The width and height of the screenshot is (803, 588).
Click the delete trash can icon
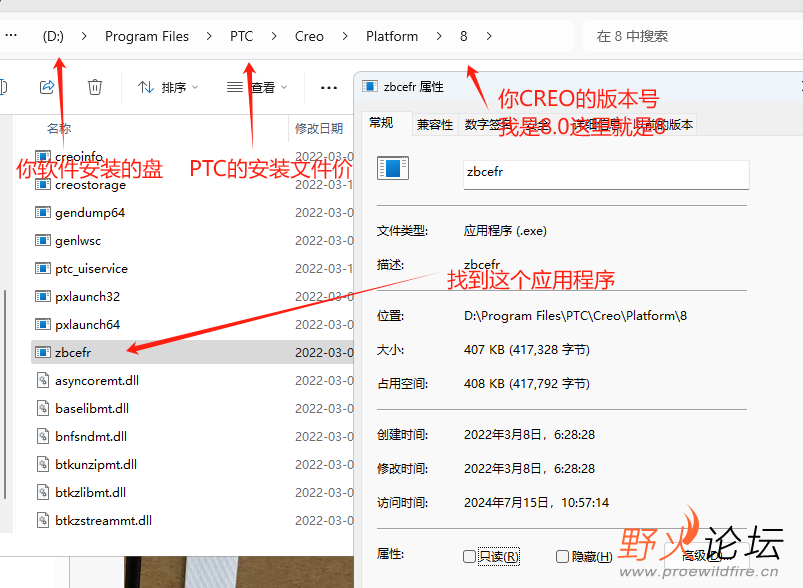tap(95, 87)
